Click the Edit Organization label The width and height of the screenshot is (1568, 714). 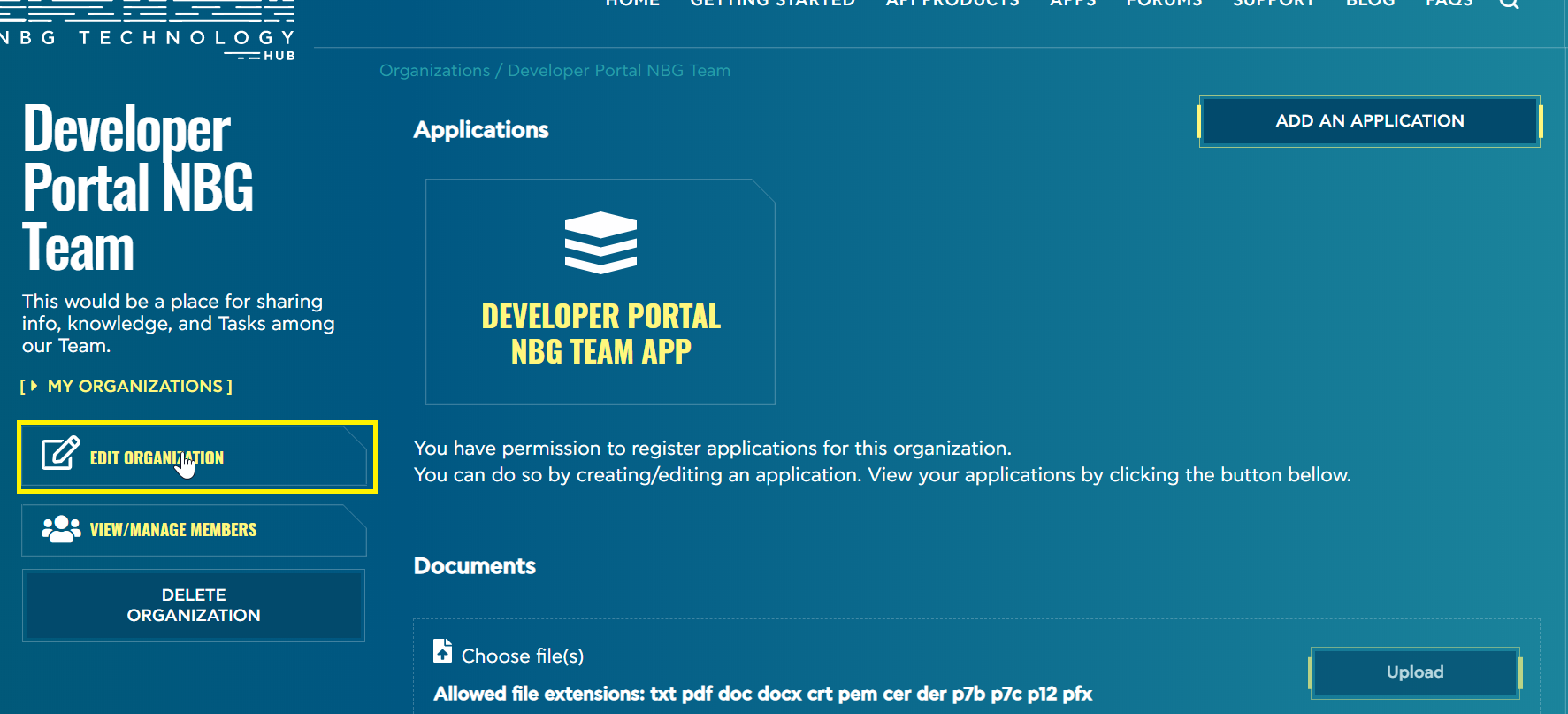tap(157, 458)
